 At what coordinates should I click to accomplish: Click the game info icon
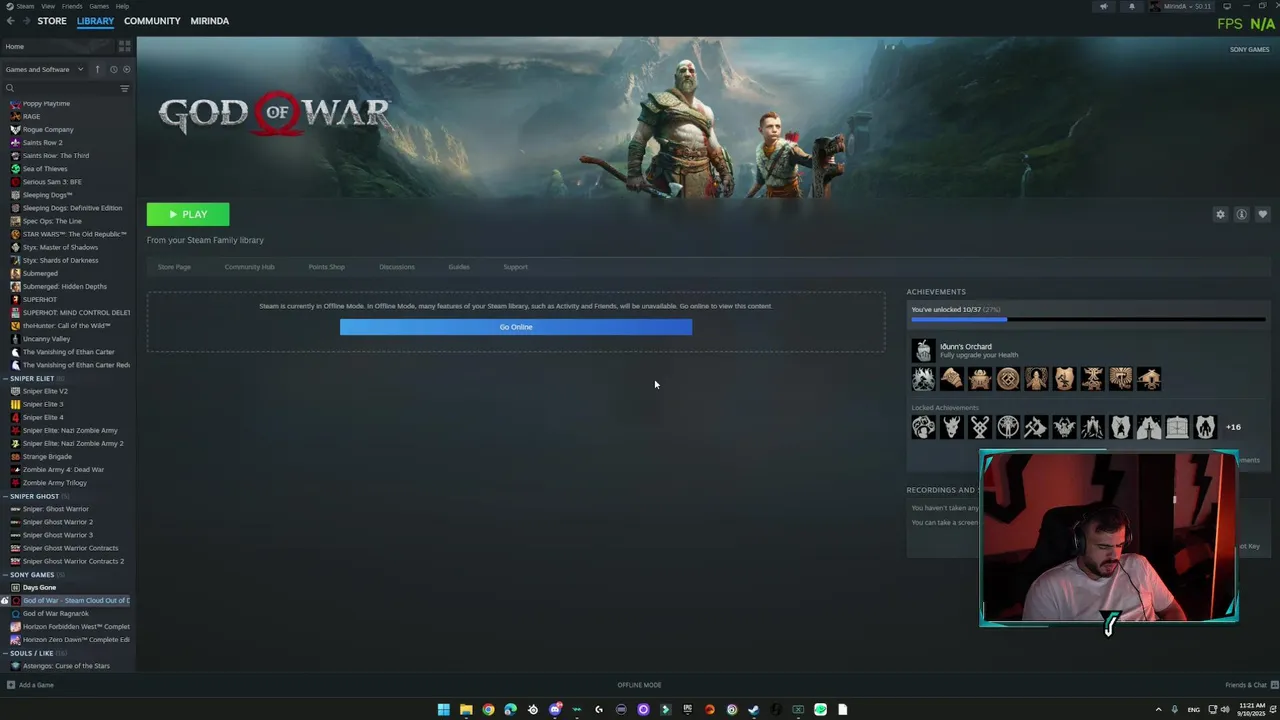(1241, 214)
